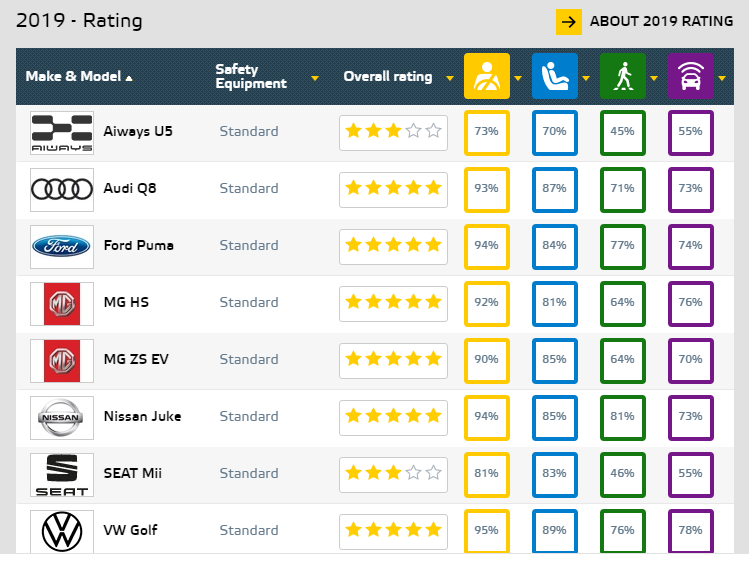Select Aiways U5 73% adult score
This screenshot has height=567, width=749.
tap(487, 133)
